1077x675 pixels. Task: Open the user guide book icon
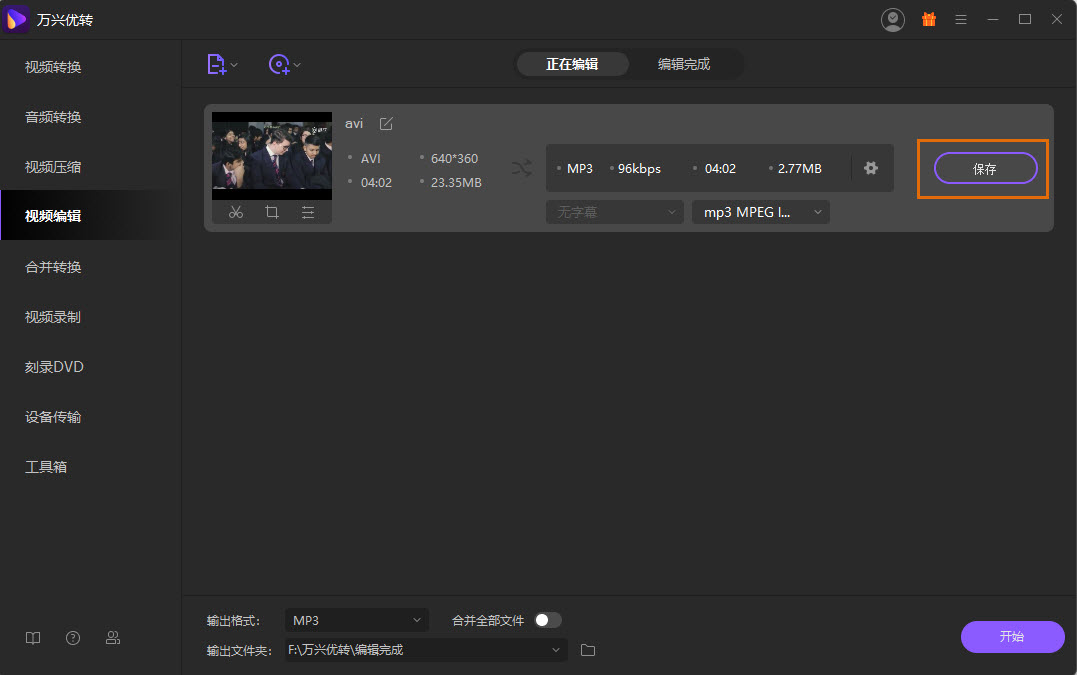pyautogui.click(x=33, y=638)
